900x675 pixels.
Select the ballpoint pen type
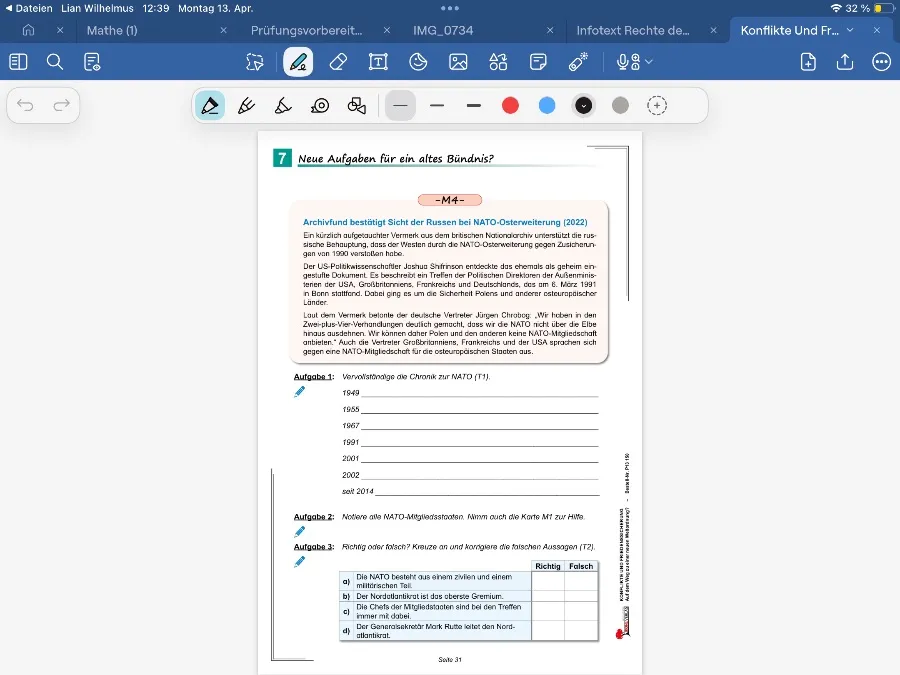(210, 106)
